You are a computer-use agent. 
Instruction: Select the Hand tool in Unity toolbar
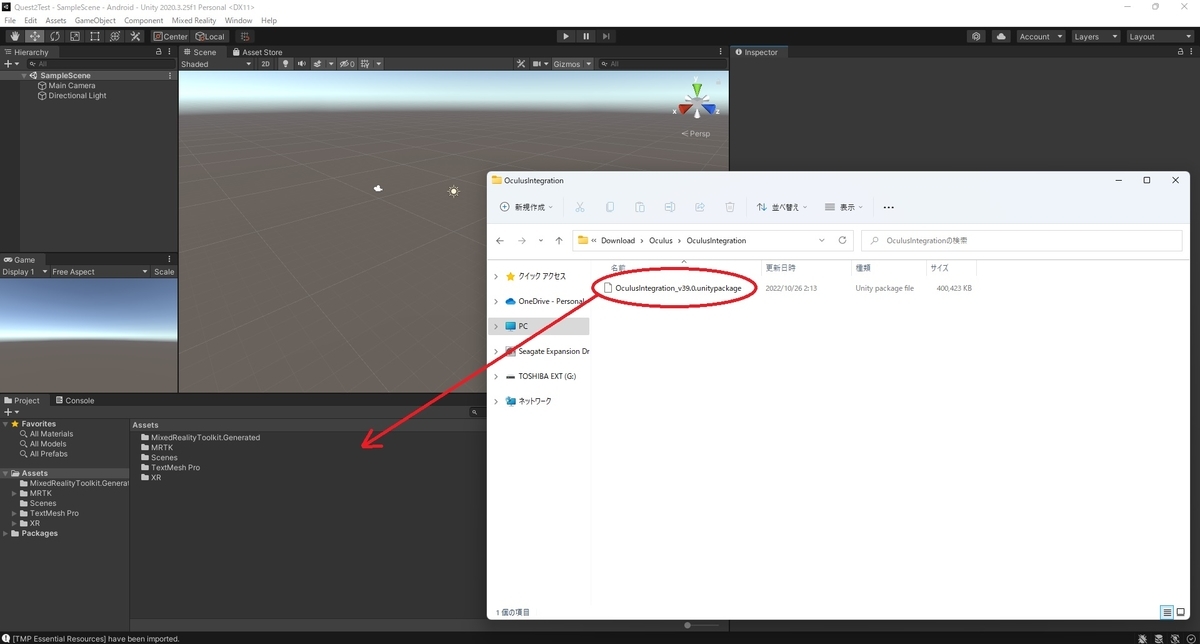point(14,36)
